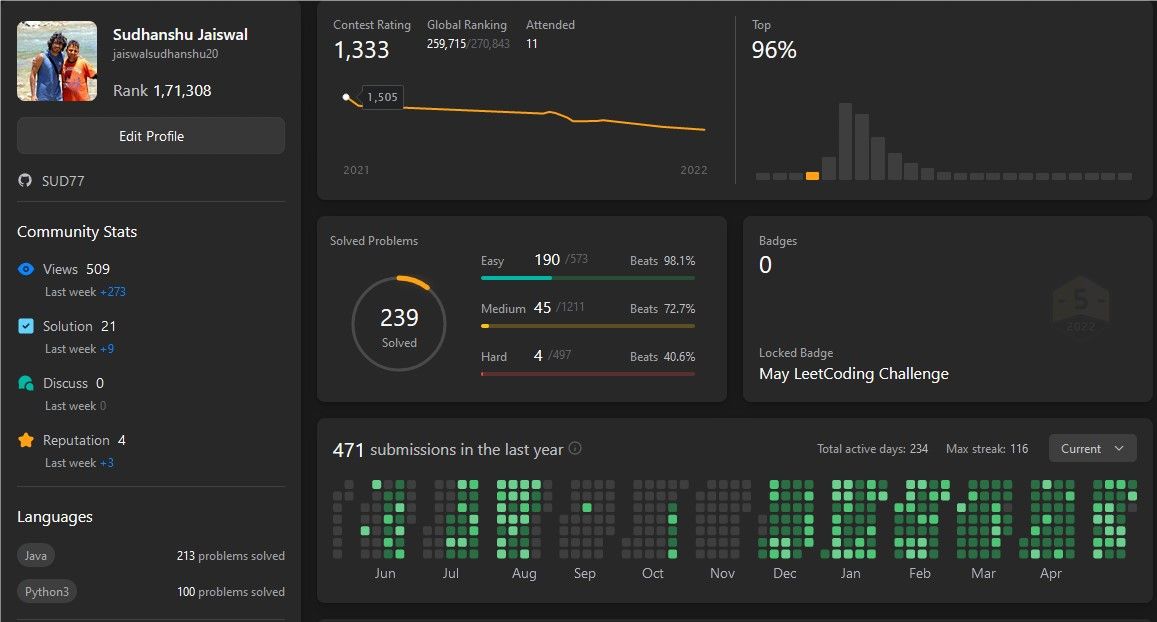Select the Python3 language tag
Viewport: 1157px width, 622px height.
click(46, 592)
